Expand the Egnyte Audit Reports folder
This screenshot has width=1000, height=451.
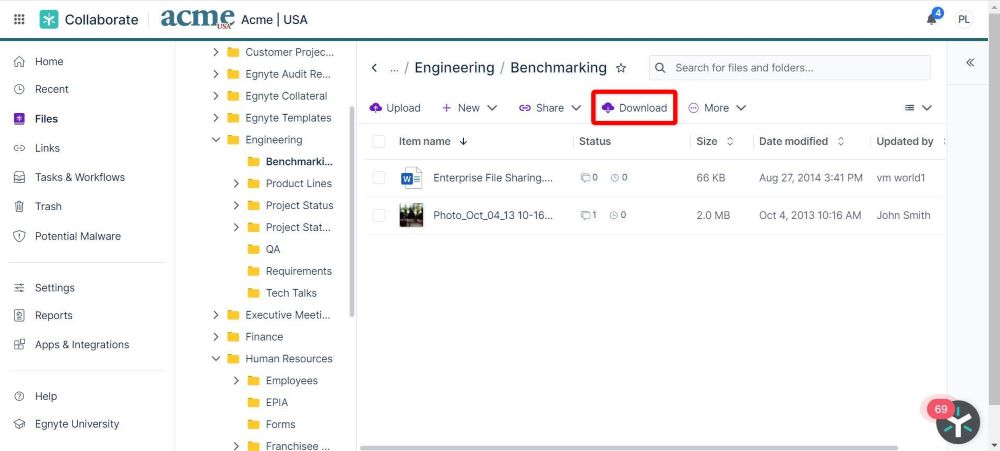(216, 74)
